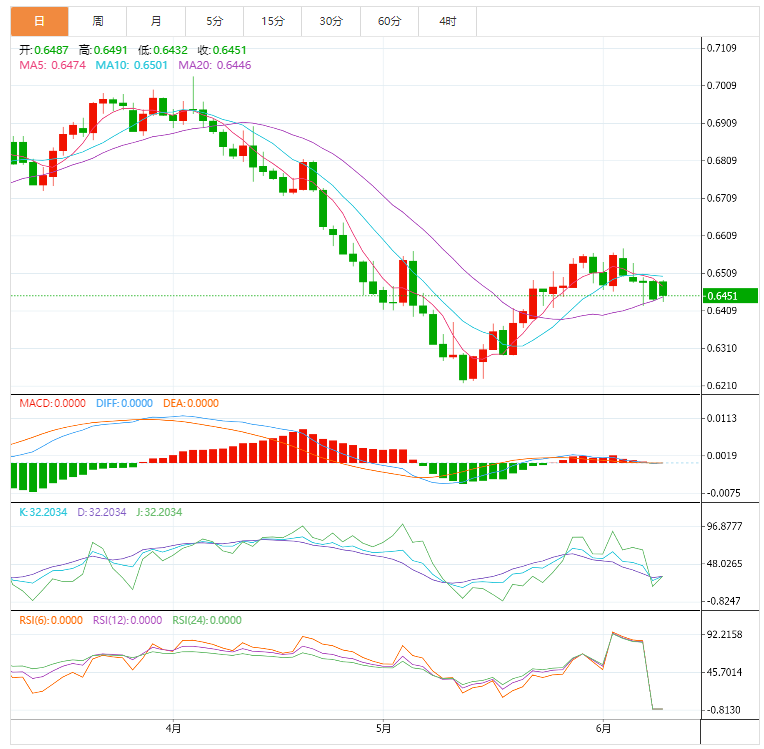Click the 48.0265 KDJ axis label

coord(724,564)
